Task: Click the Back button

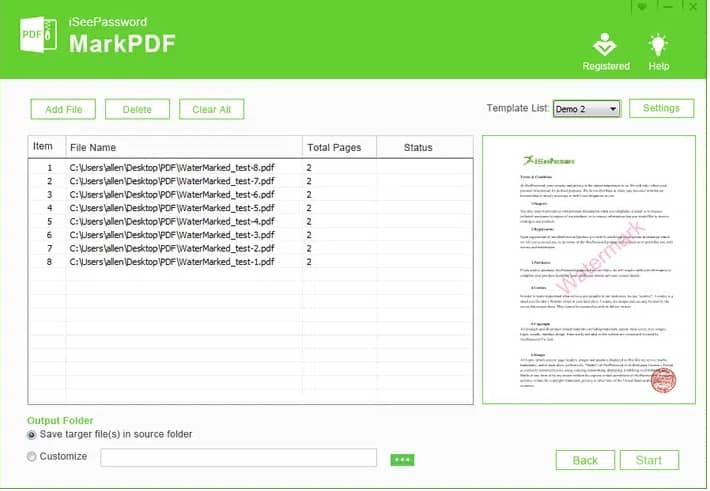Action: coord(585,460)
